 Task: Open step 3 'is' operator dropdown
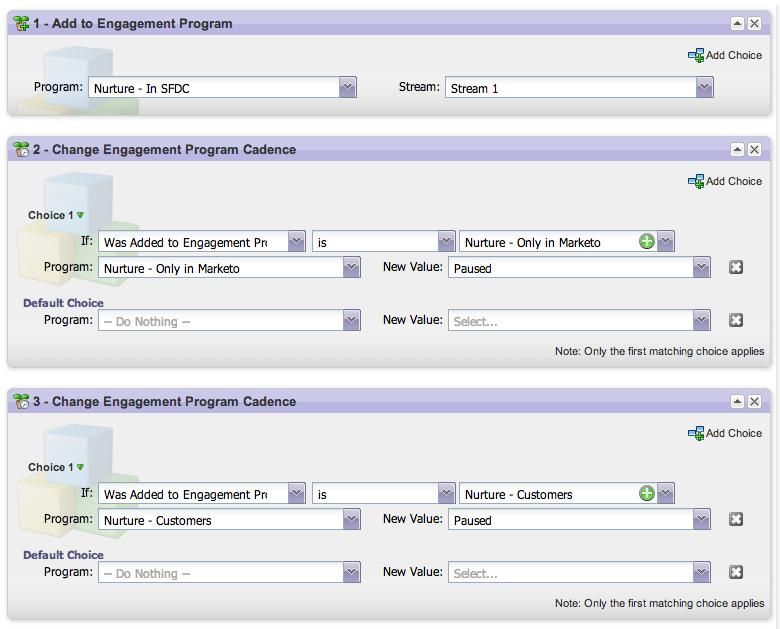446,494
